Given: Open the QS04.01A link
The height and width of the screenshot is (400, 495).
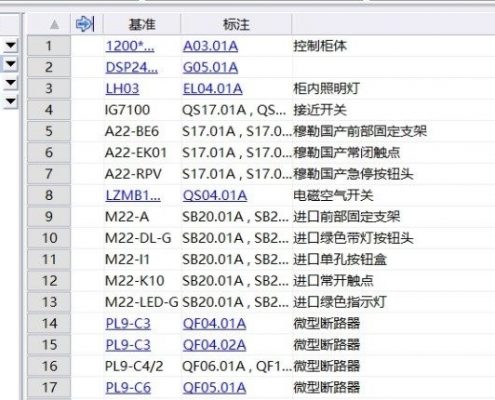Looking at the screenshot, I should 215,195.
